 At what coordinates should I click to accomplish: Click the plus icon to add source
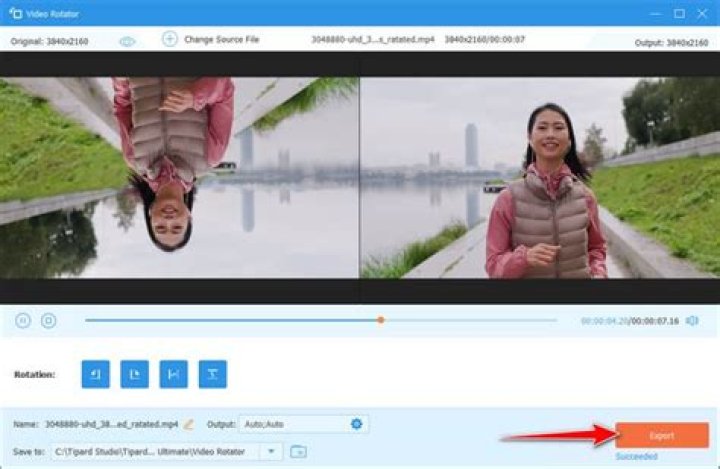click(x=169, y=39)
